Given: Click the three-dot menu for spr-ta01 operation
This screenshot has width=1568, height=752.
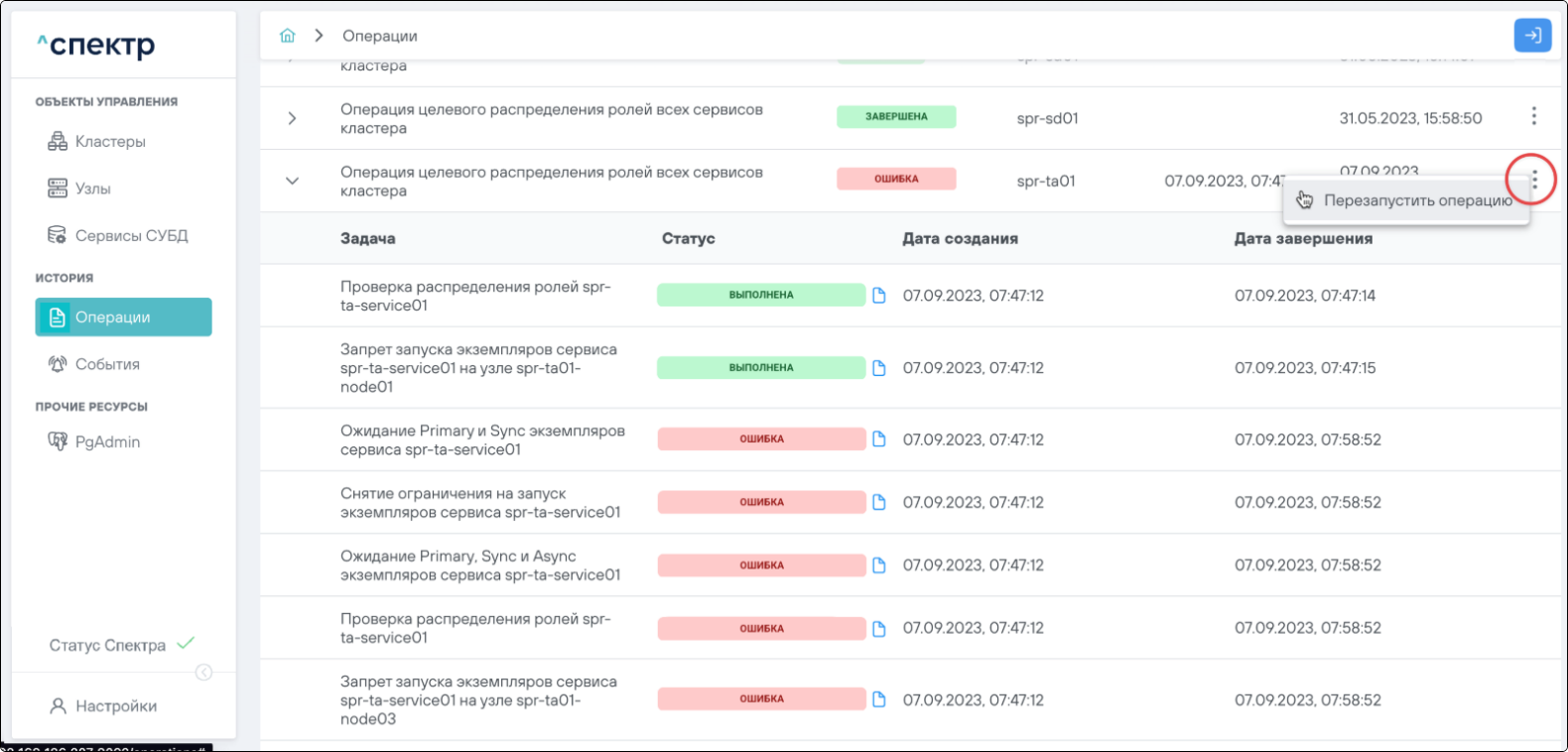Looking at the screenshot, I should tap(1534, 180).
